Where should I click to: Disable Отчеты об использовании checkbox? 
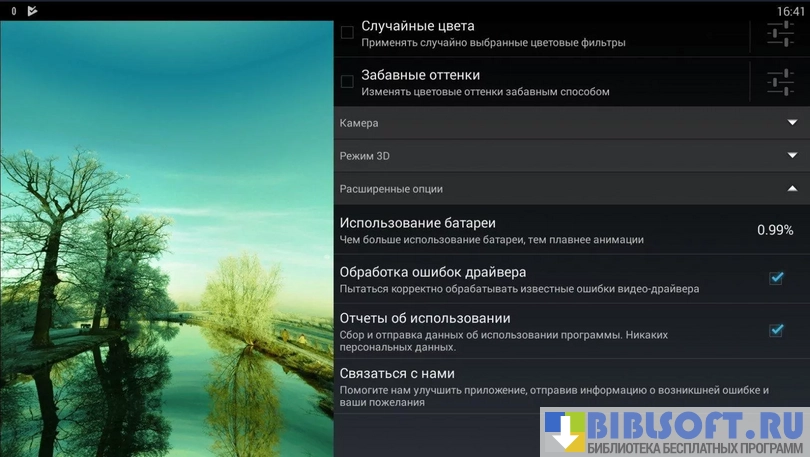click(x=776, y=330)
